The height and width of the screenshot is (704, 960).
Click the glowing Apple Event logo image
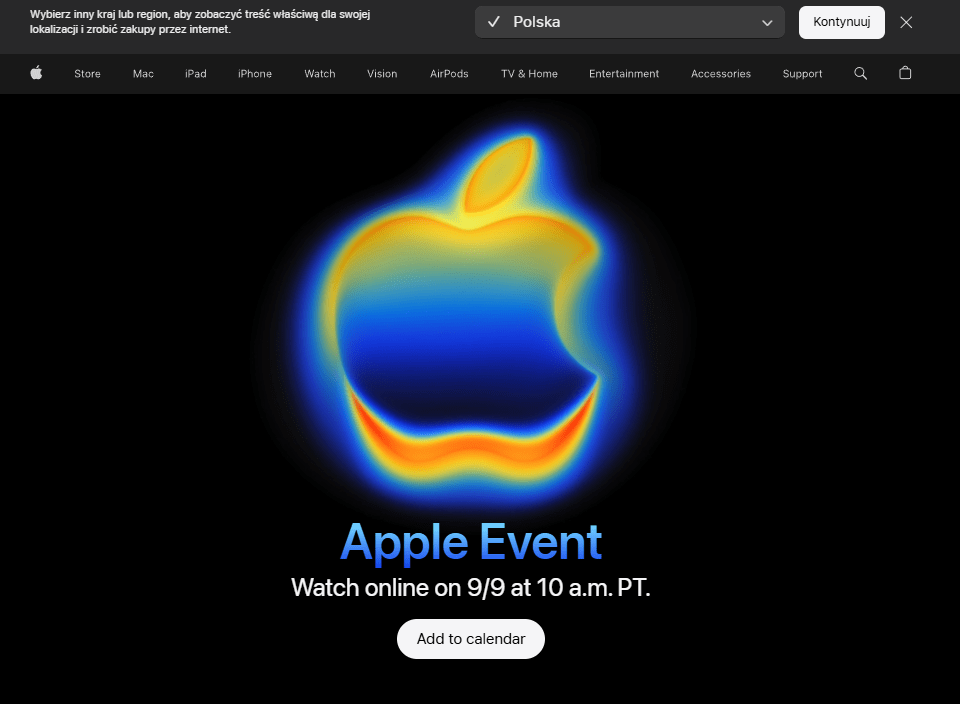(471, 315)
